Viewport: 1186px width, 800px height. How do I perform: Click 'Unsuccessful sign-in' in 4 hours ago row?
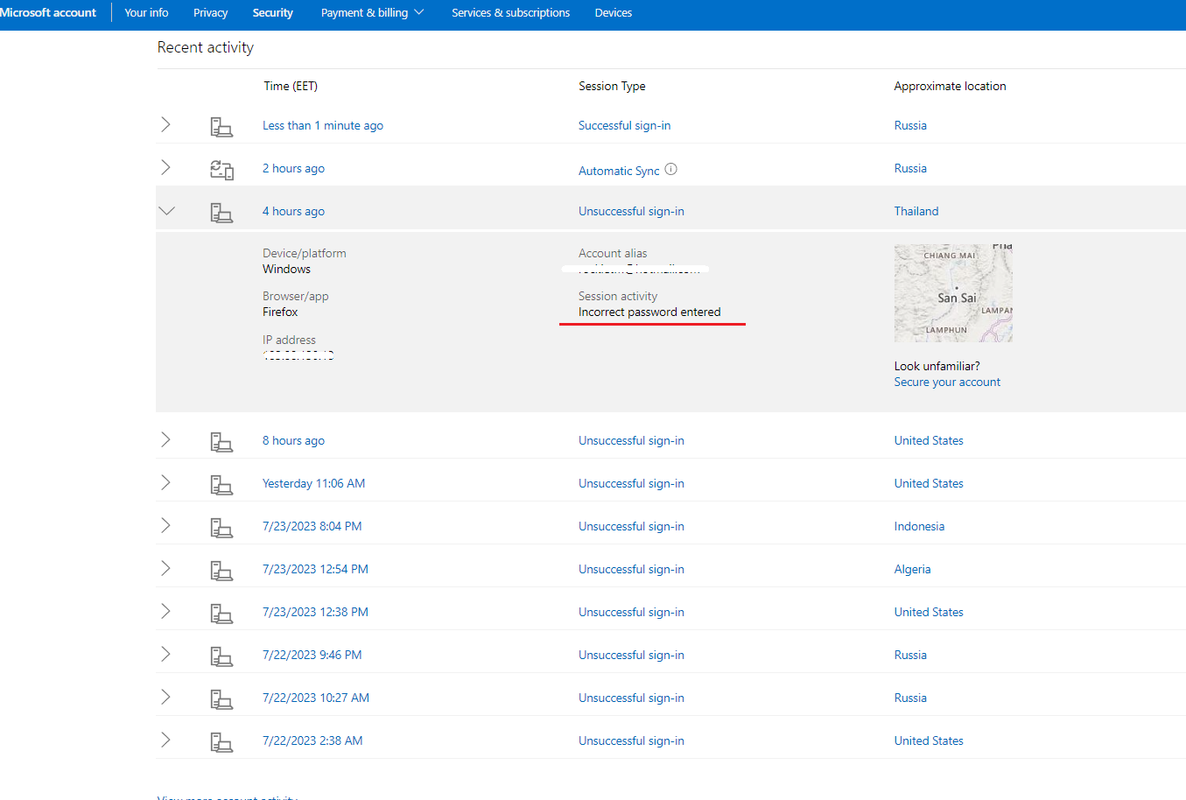tap(631, 212)
